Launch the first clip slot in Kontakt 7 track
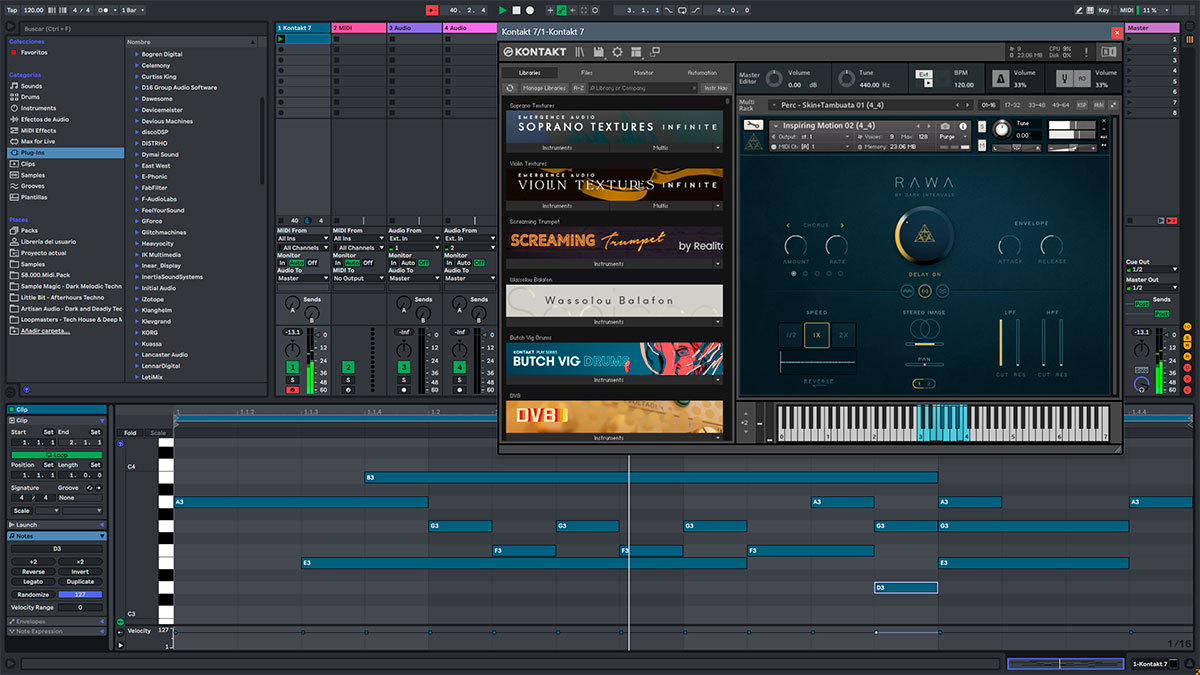This screenshot has height=675, width=1200. tap(281, 39)
